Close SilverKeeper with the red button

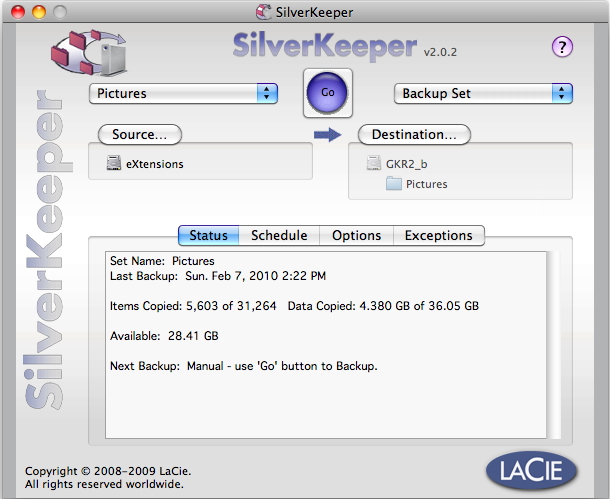18,12
